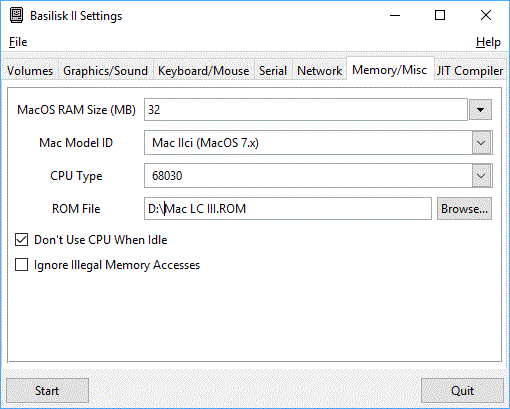Click the MacOS RAM Size input field
This screenshot has height=409, width=510.
pos(306,110)
